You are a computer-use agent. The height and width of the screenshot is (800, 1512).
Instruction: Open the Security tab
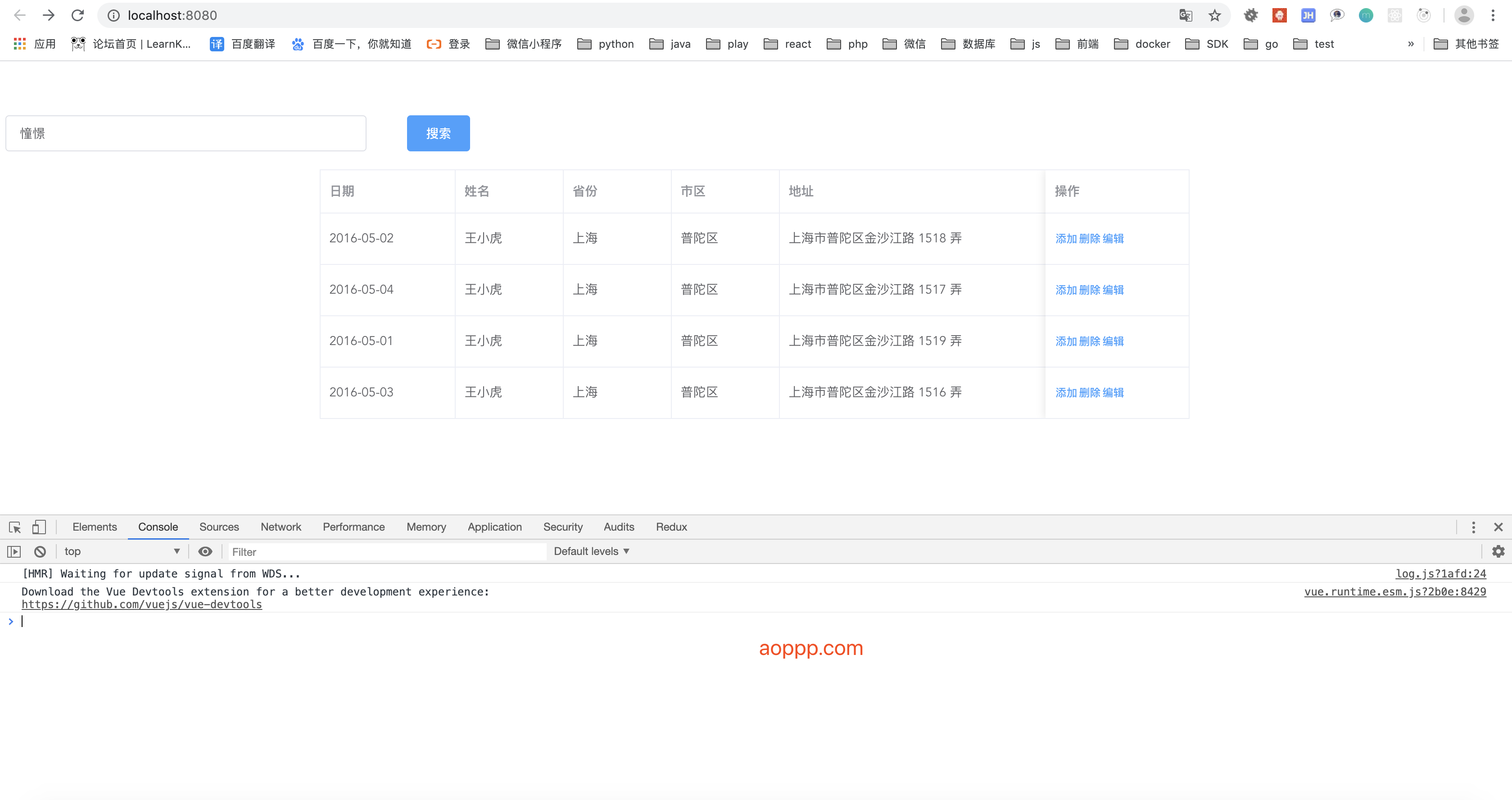coord(562,527)
